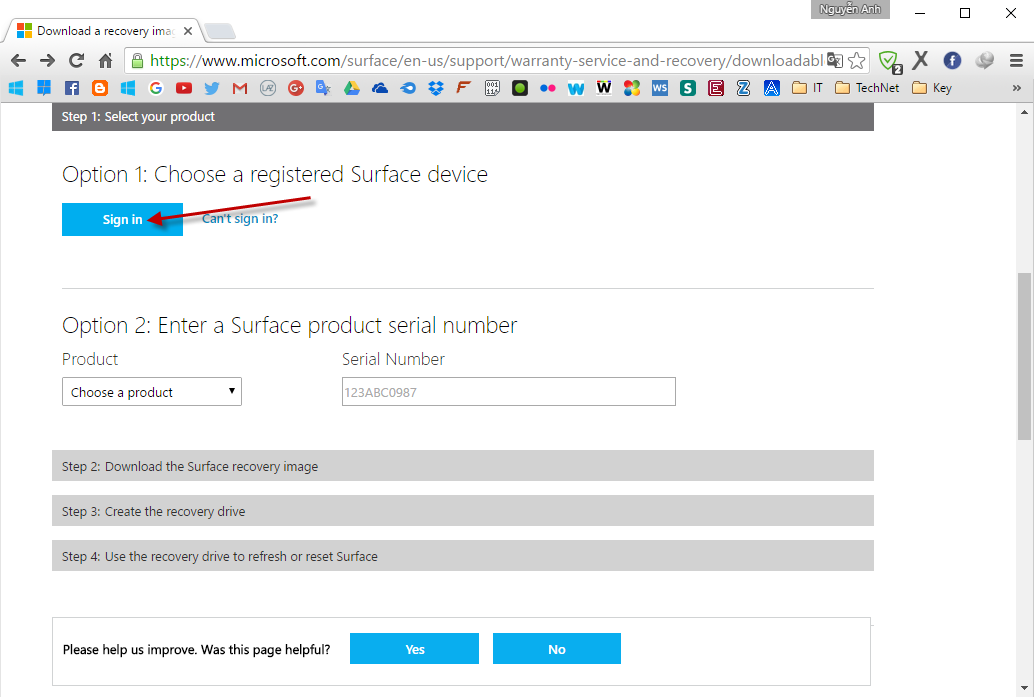Viewport: 1034px width, 697px height.
Task: Expand Step 2: Download the Surface recovery image
Action: click(x=463, y=466)
